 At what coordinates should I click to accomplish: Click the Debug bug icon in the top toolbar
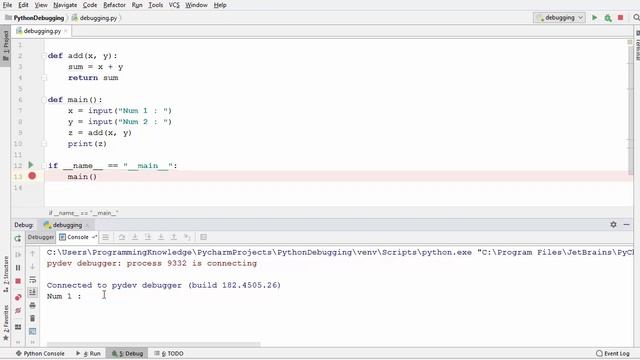[608, 18]
